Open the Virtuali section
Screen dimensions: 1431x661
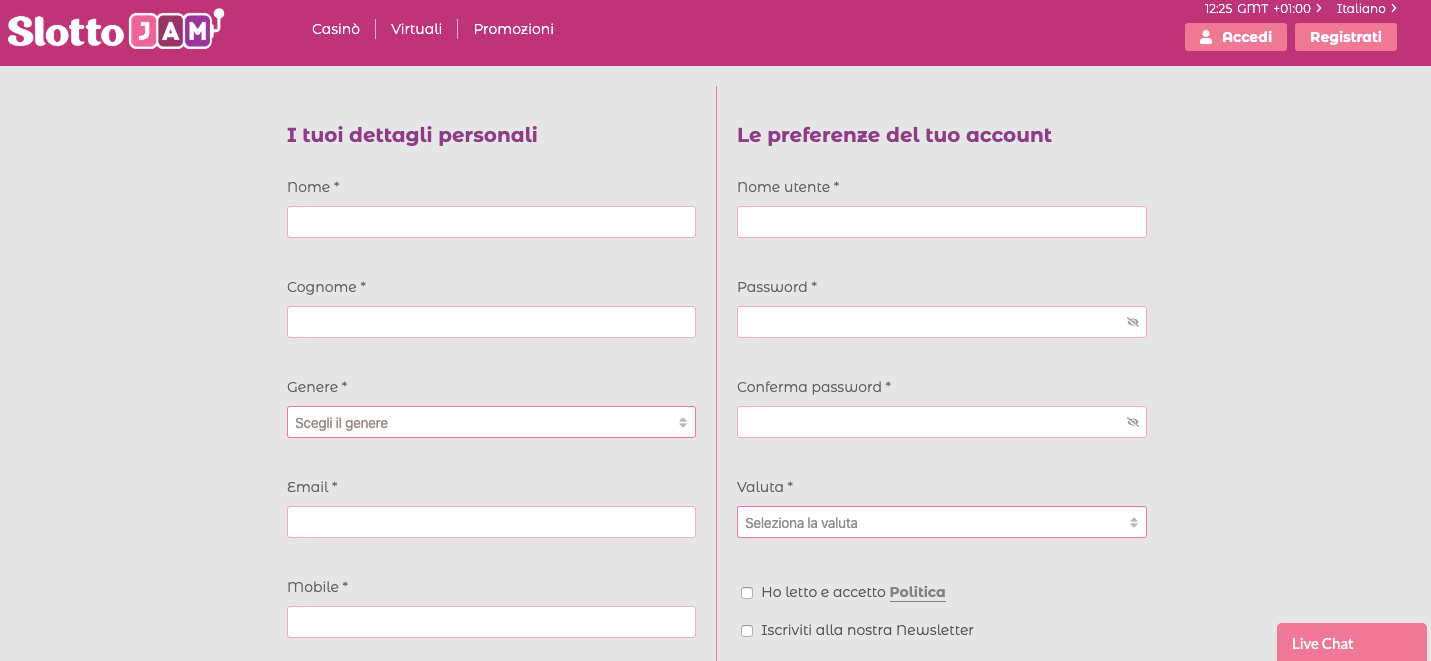pyautogui.click(x=416, y=29)
